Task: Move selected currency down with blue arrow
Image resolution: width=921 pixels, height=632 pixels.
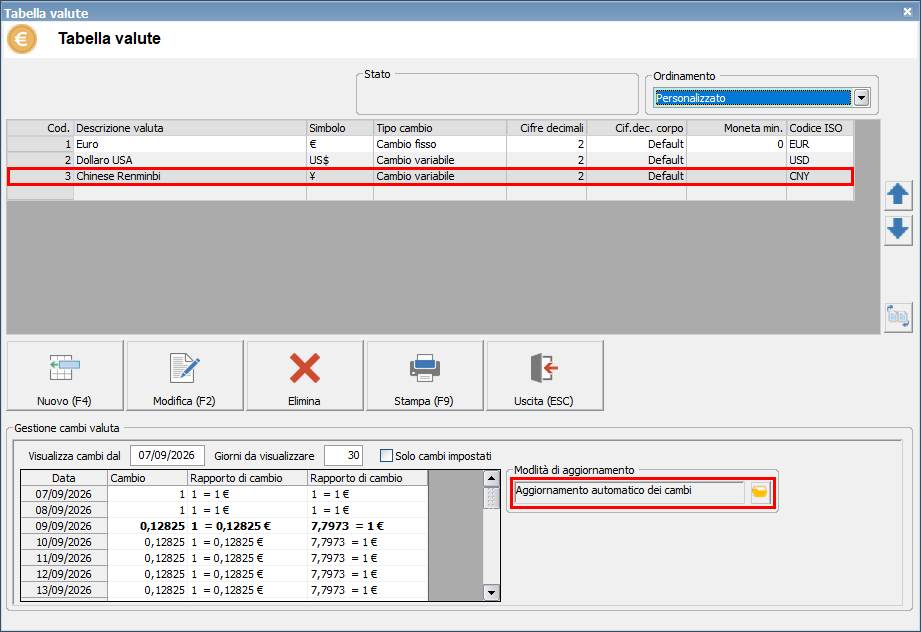Action: coord(898,230)
